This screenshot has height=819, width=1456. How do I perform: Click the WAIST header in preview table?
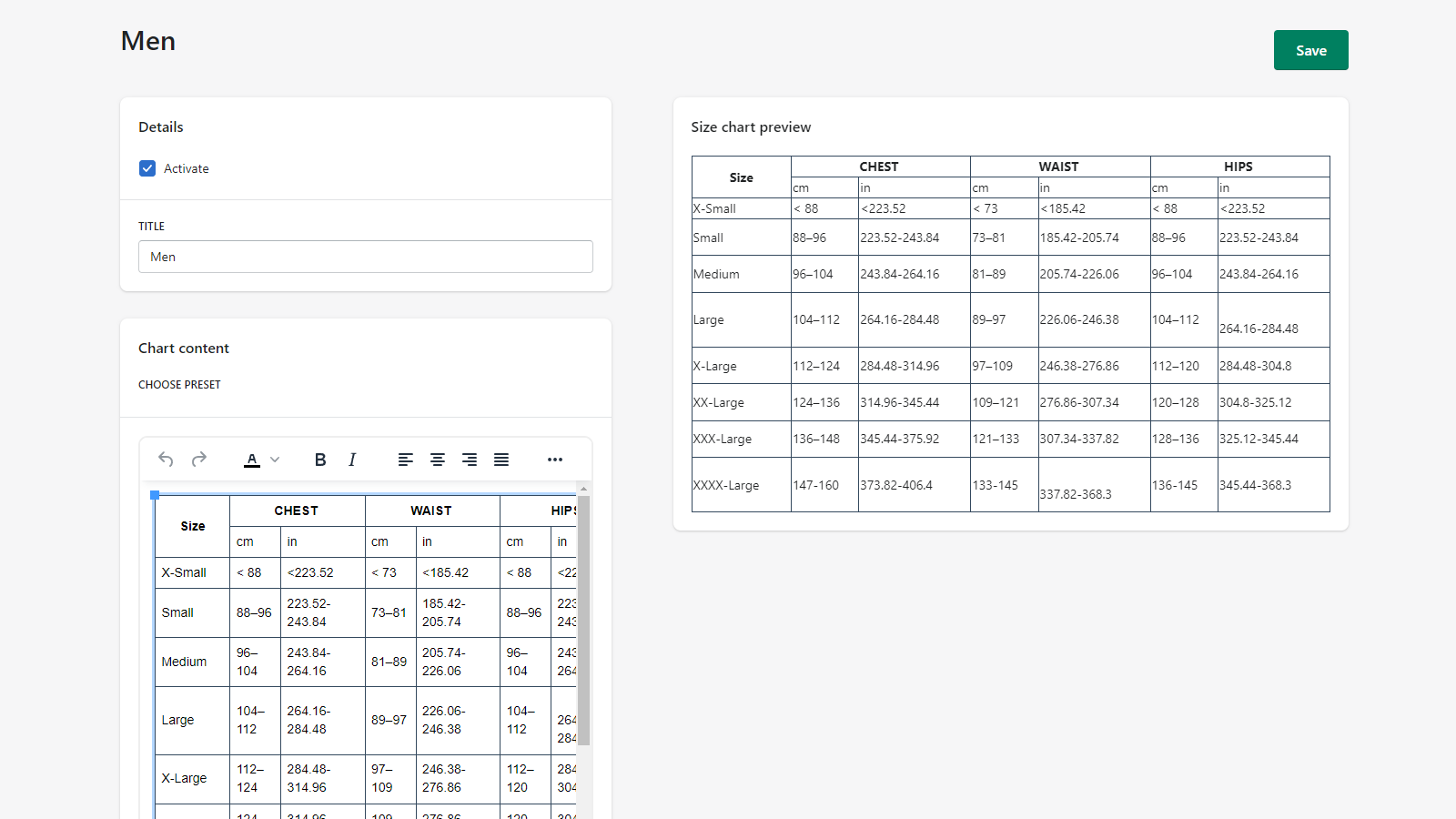1058,167
